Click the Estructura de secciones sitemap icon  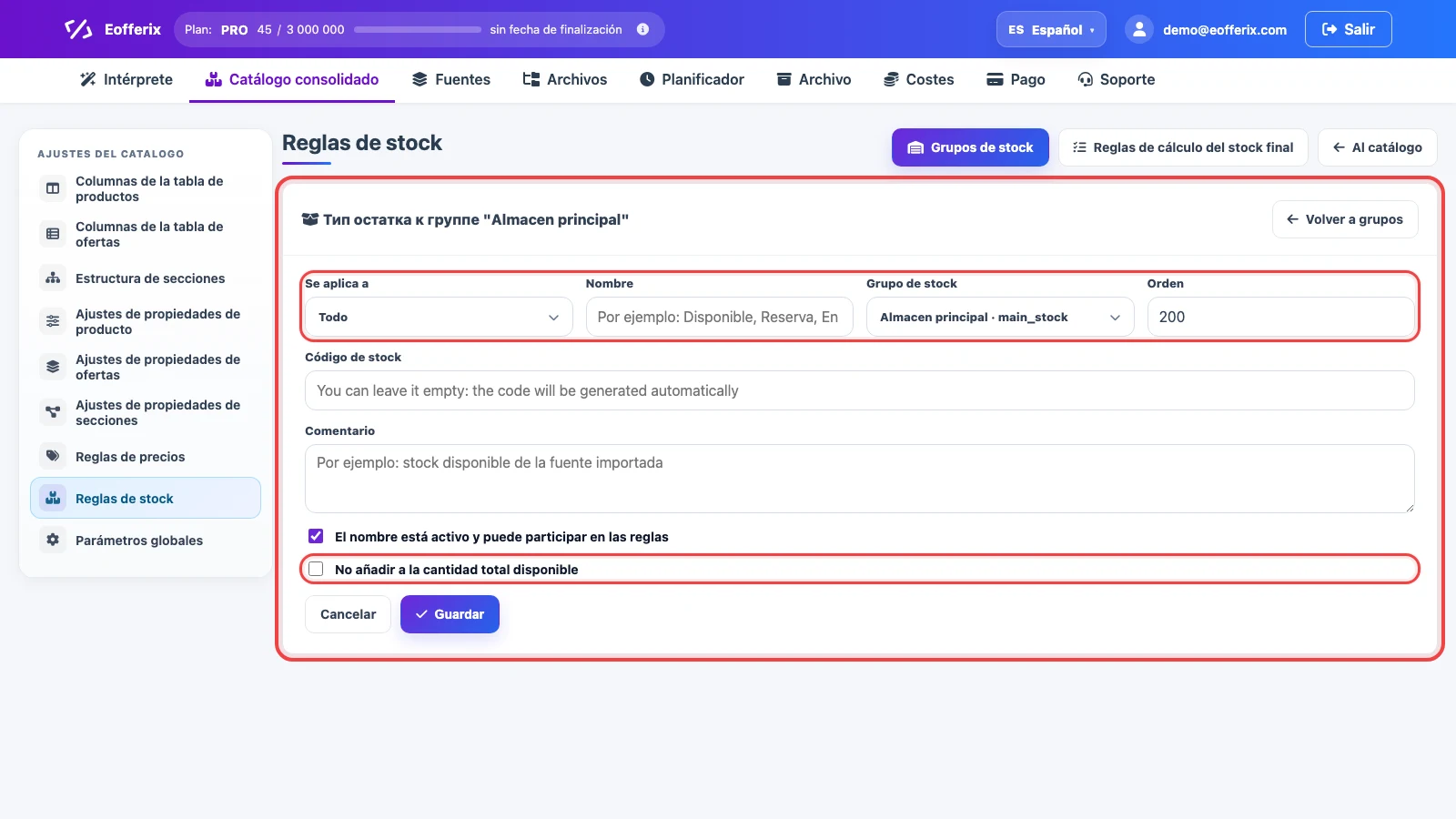pos(53,278)
